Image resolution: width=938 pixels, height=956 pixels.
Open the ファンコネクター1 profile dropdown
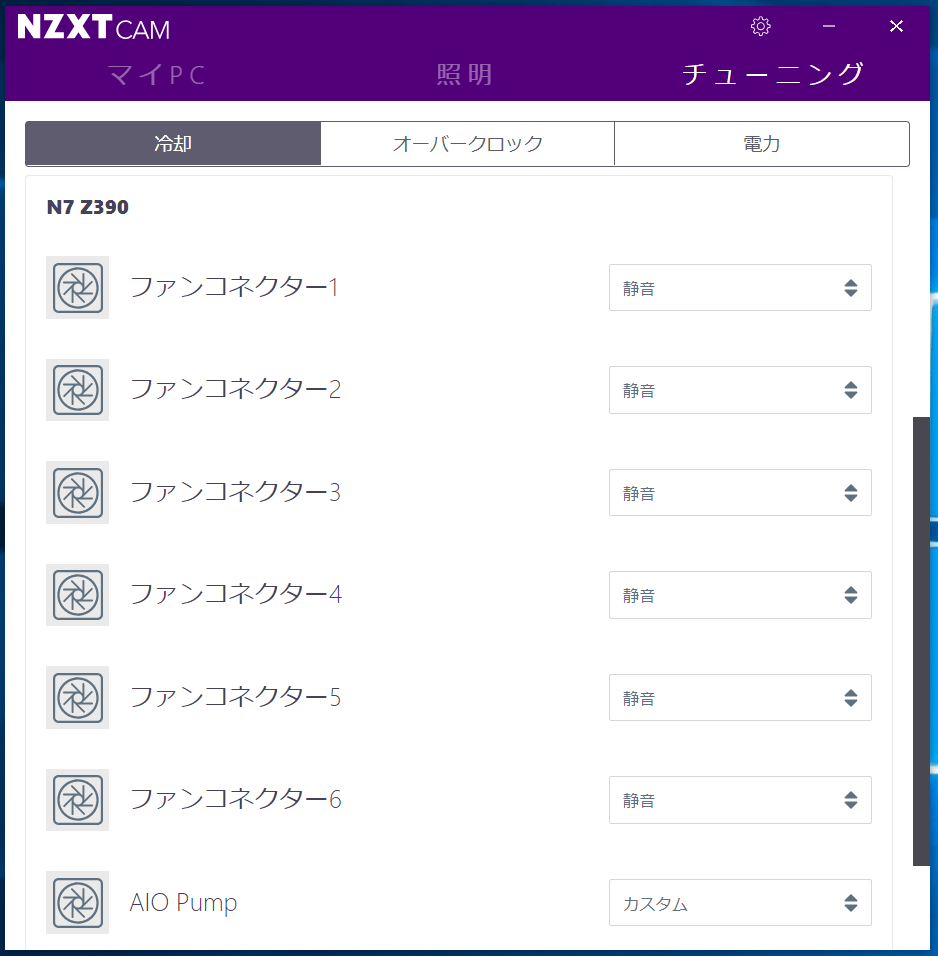(x=740, y=288)
